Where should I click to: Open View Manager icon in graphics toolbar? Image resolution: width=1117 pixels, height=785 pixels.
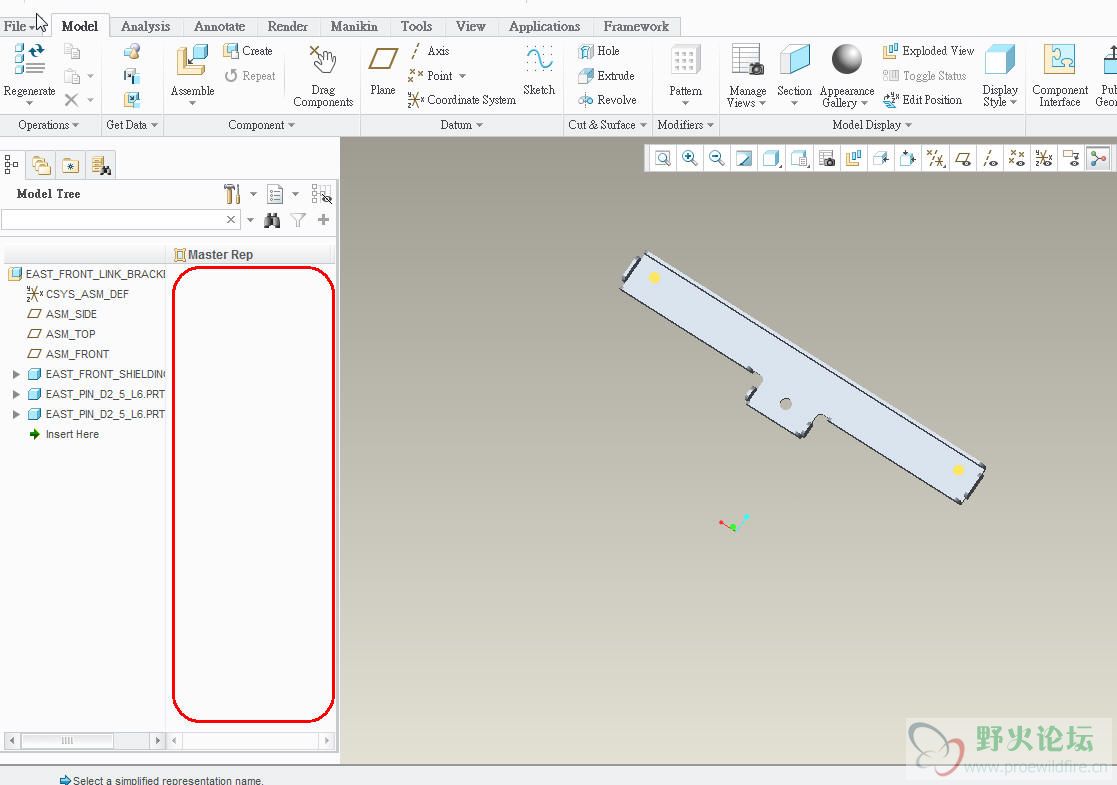click(826, 158)
